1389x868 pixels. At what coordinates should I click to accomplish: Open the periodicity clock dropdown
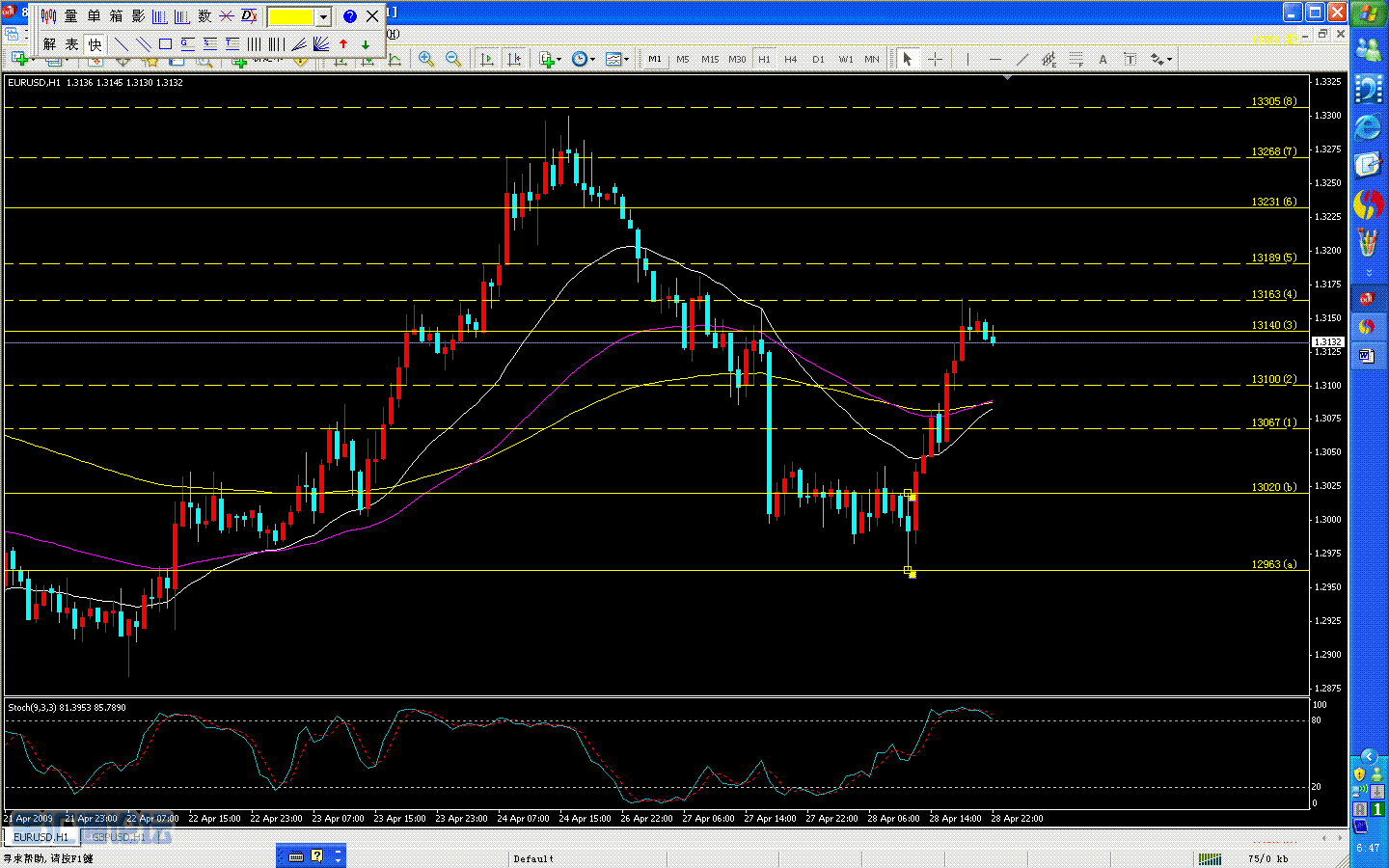click(x=583, y=59)
